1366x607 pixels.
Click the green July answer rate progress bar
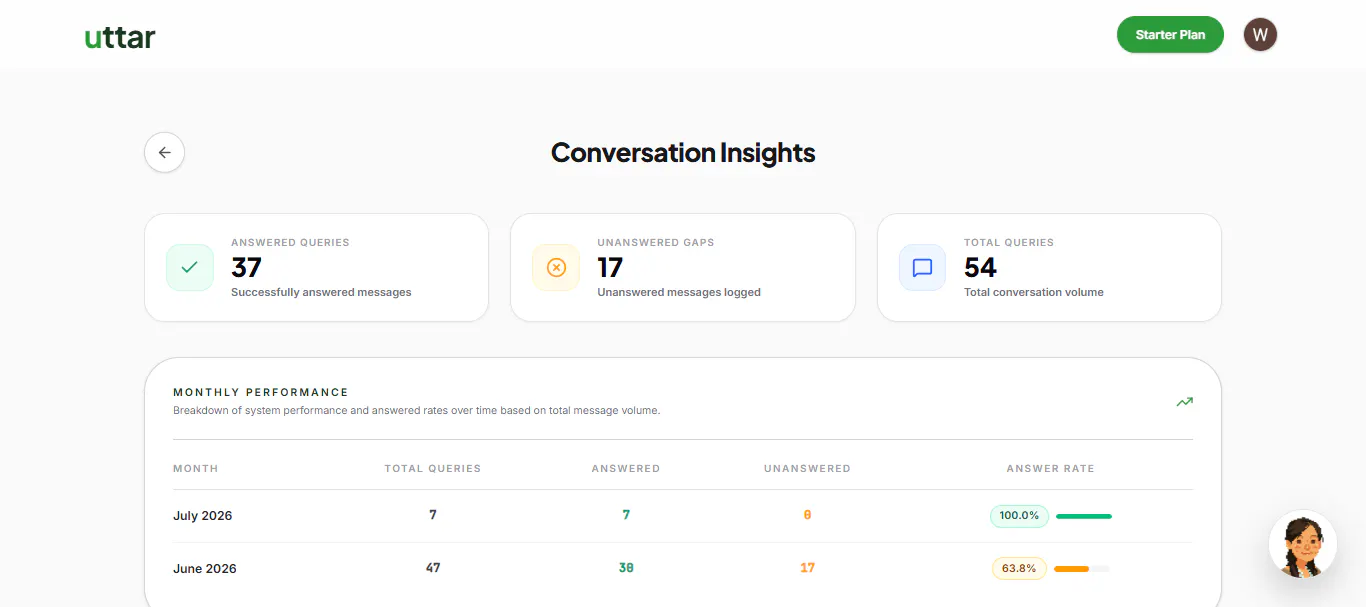click(1083, 516)
